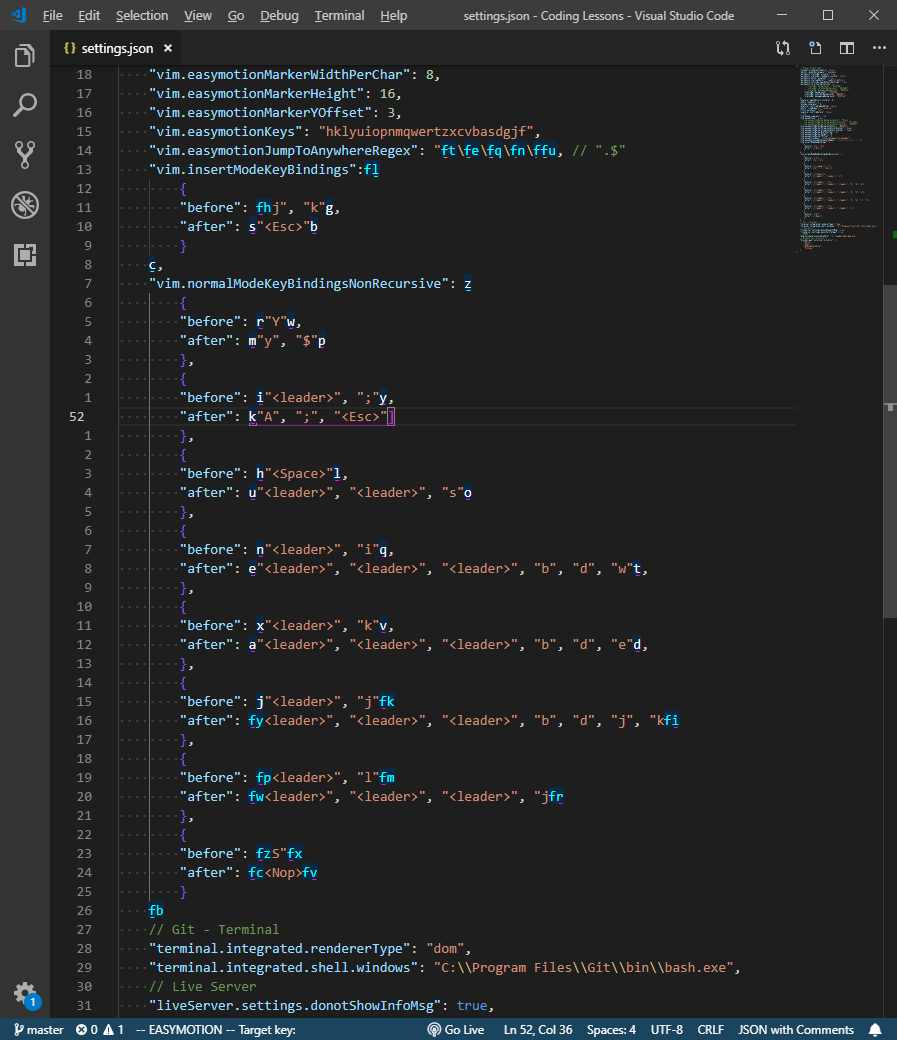The image size is (897, 1040).
Task: Open the disabled debugger icon in activity bar
Action: pos(25,205)
